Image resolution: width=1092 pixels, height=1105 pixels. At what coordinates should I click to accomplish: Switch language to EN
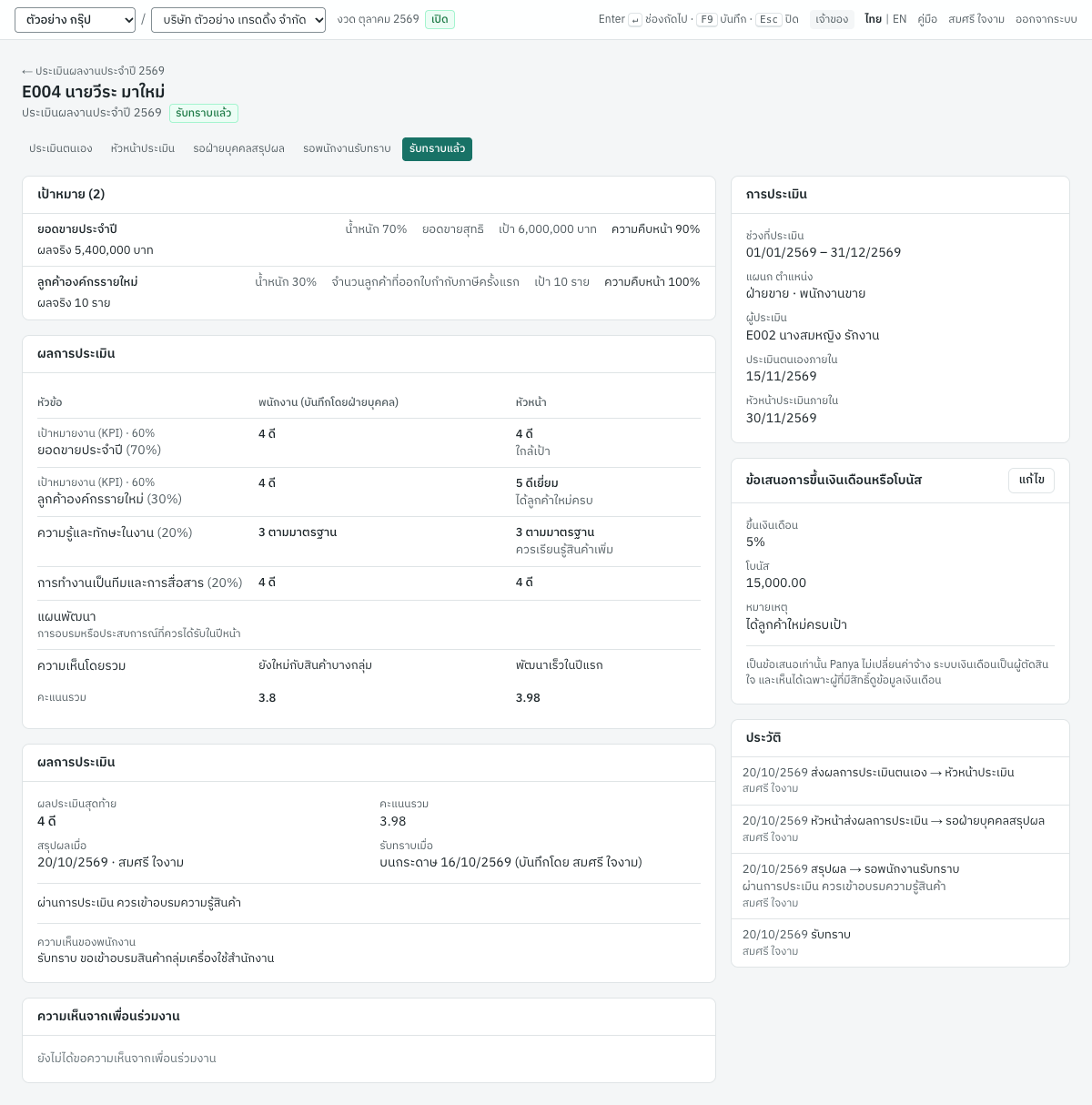(x=899, y=19)
